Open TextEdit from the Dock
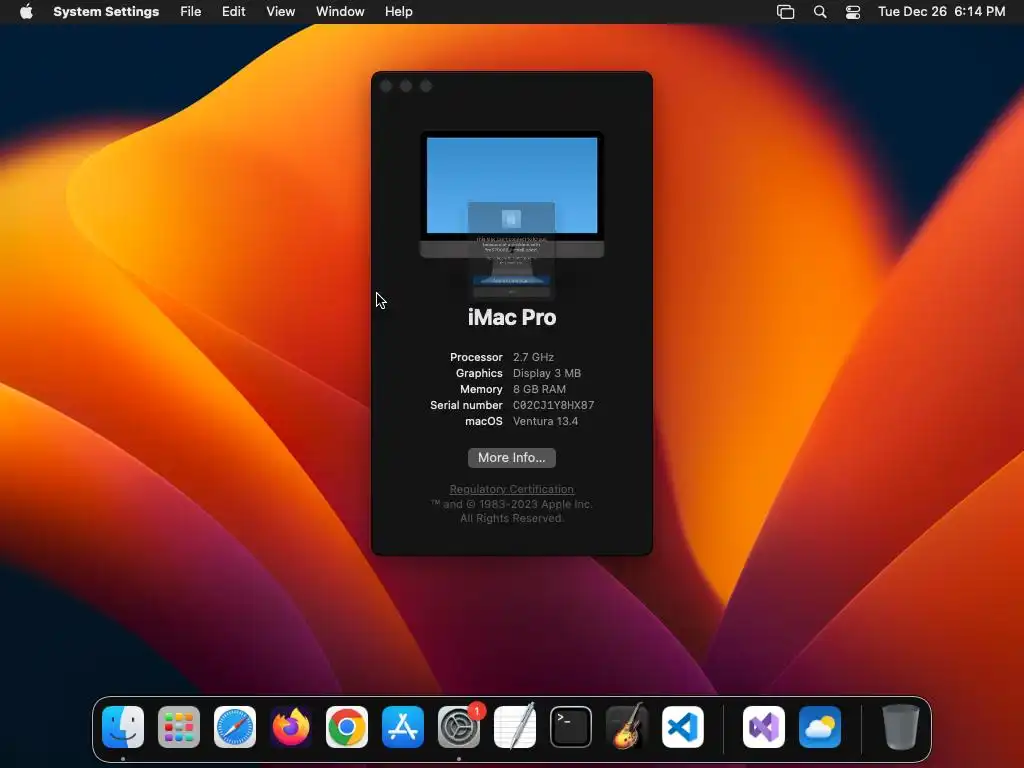This screenshot has width=1024, height=768. click(515, 727)
